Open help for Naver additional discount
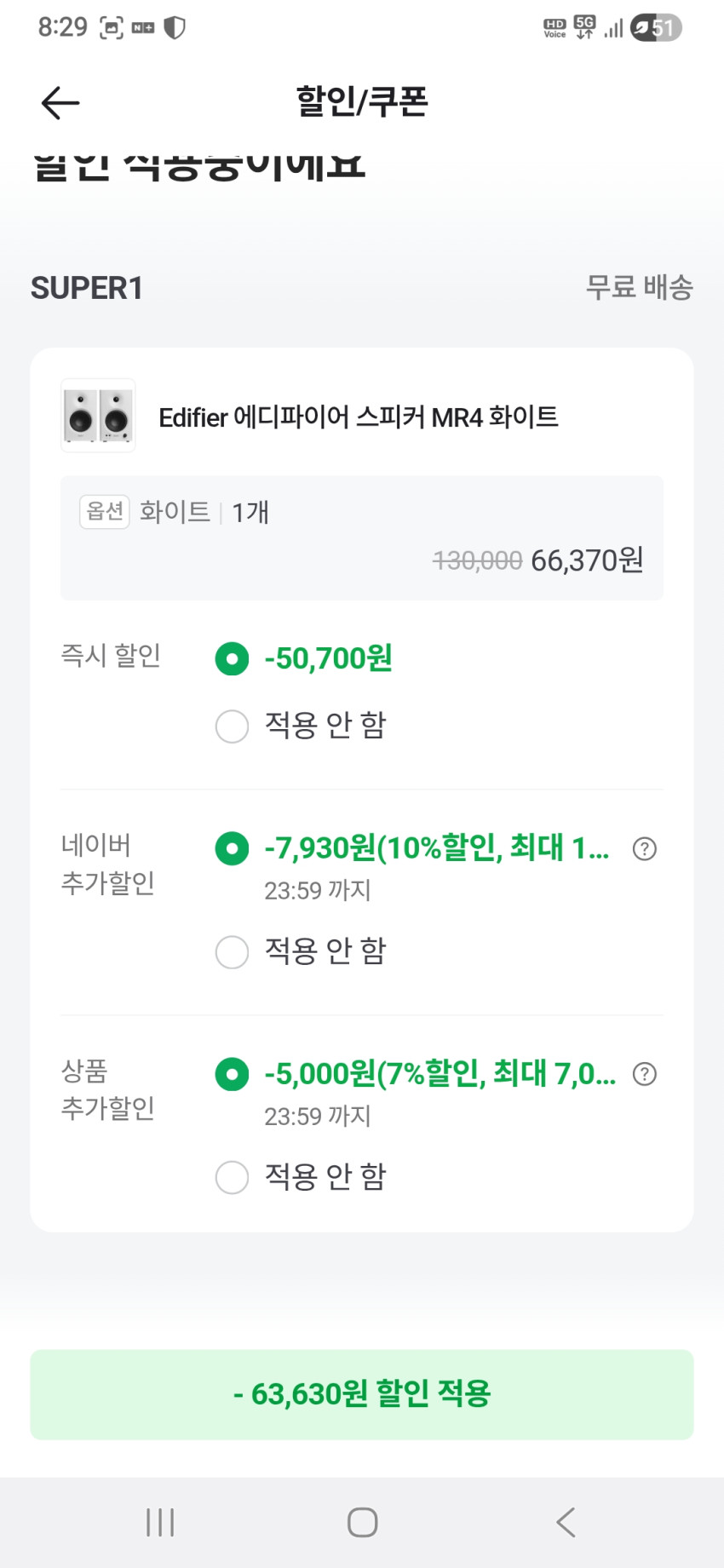Viewport: 724px width, 1568px height. point(645,848)
